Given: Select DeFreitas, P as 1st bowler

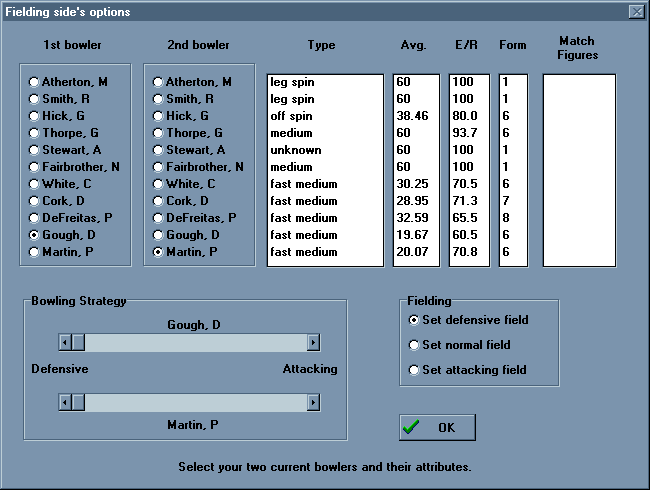Looking at the screenshot, I should tap(35, 218).
